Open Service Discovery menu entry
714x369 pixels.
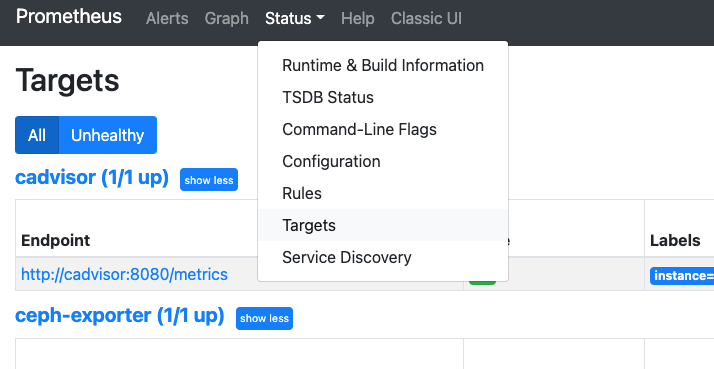click(383, 257)
